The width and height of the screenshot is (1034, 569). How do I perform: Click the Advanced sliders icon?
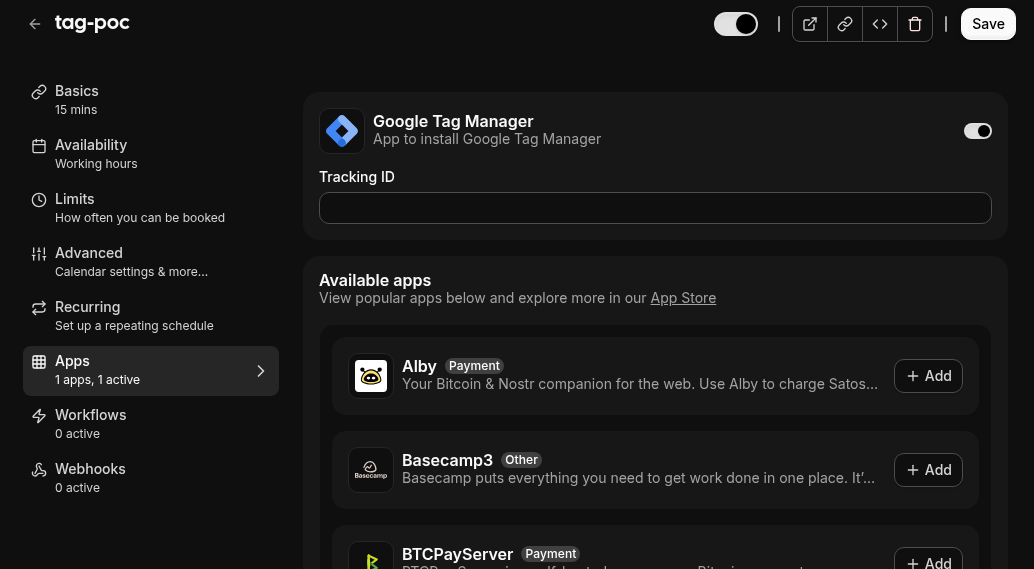(39, 254)
